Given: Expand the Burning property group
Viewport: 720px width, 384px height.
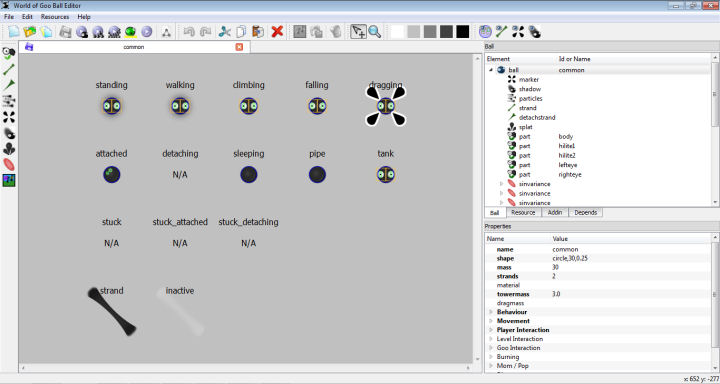Looking at the screenshot, I should pyautogui.click(x=491, y=357).
